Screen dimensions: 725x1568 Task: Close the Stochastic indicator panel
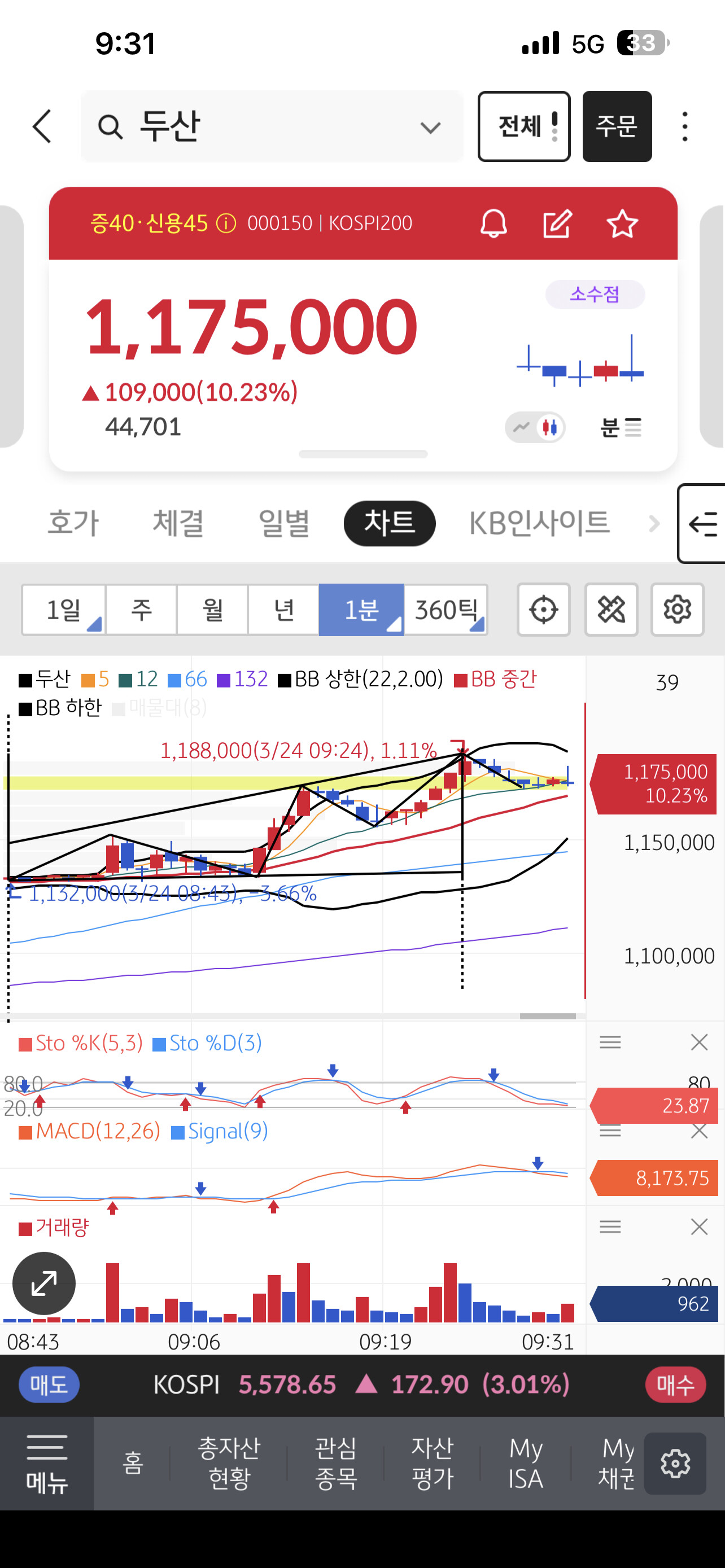coord(700,1042)
